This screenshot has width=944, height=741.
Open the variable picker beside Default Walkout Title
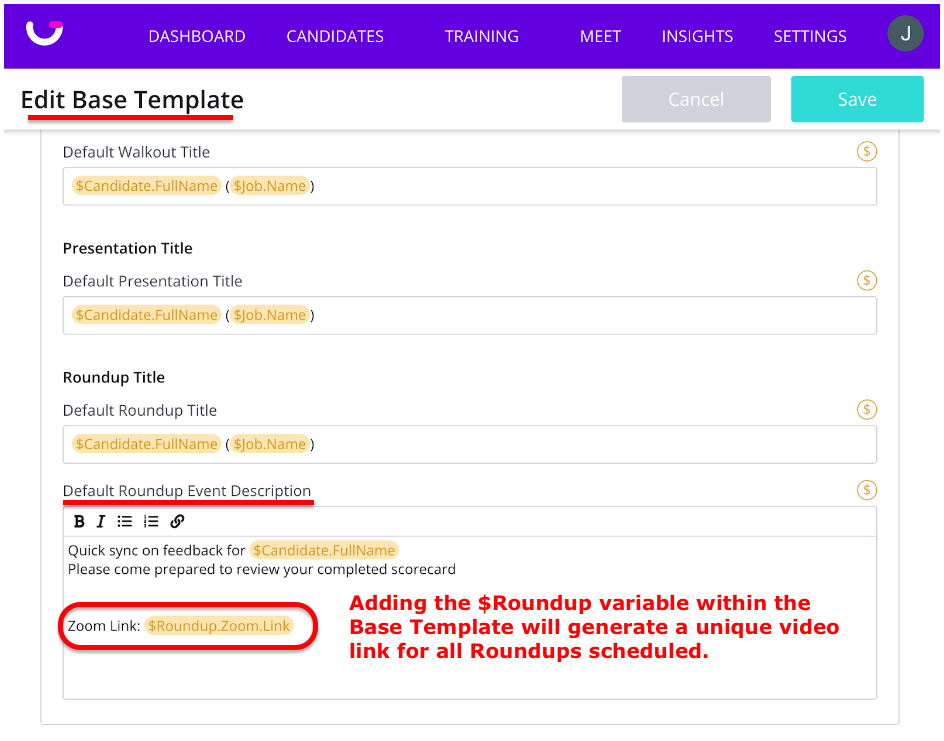pyautogui.click(x=866, y=151)
